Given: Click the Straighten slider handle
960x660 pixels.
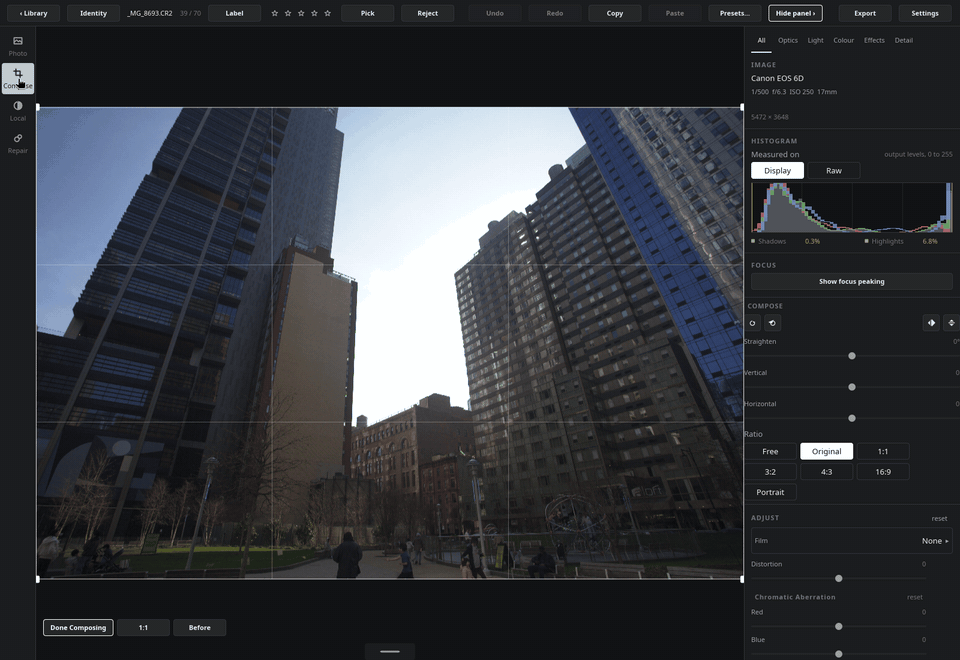Looking at the screenshot, I should [852, 356].
